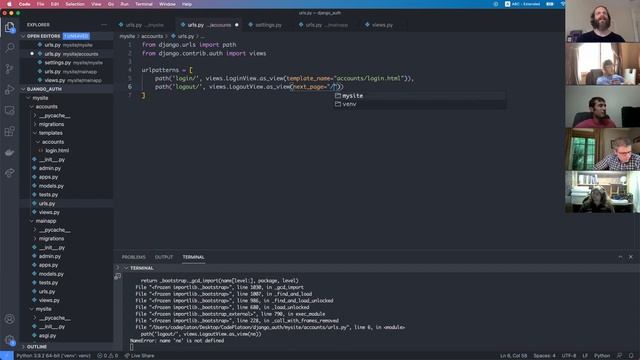
Task: Open the Remote Explorer icon
Action: 9,111
